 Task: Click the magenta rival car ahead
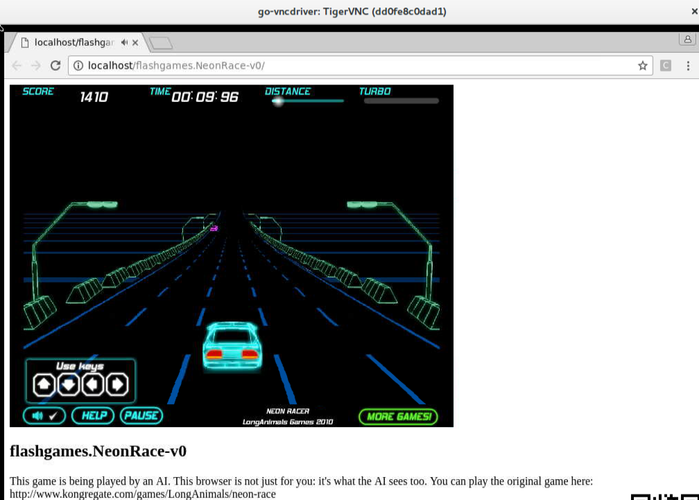[214, 229]
